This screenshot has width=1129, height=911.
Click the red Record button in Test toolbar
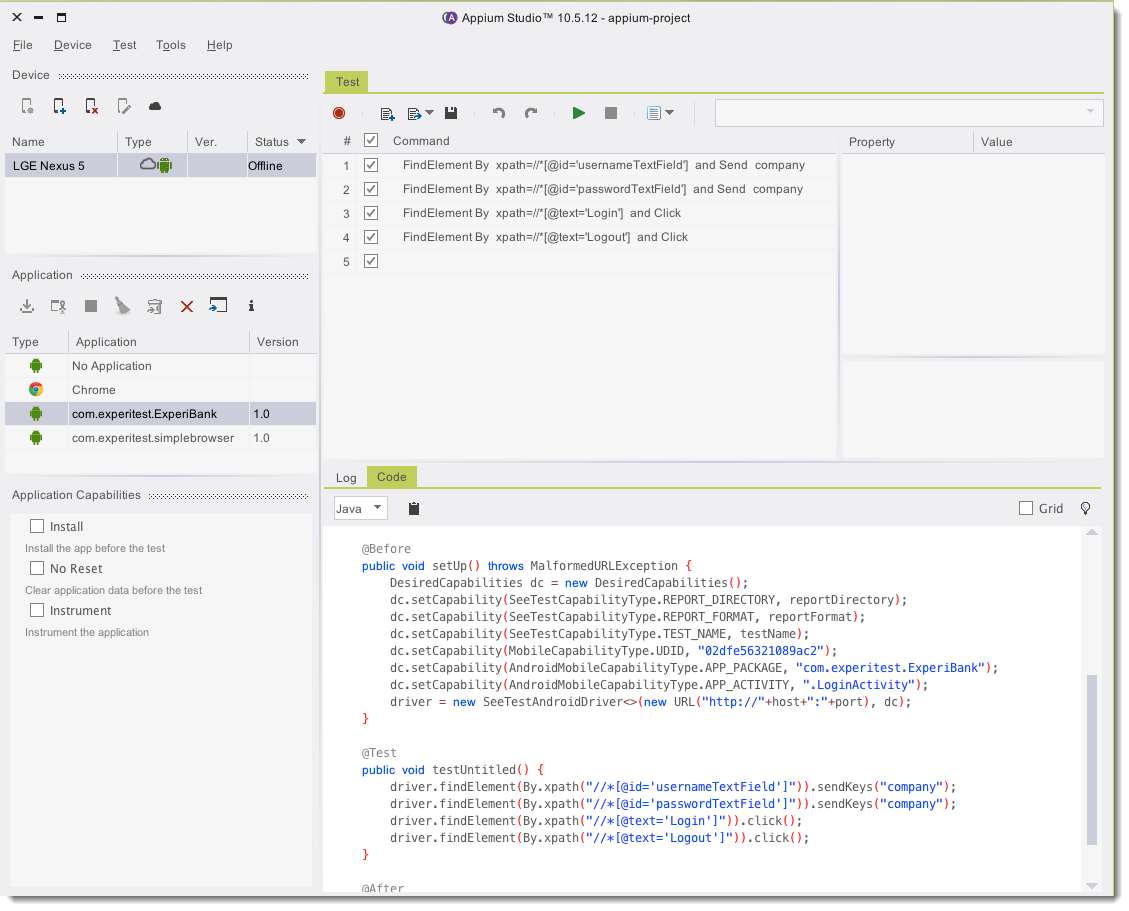point(339,114)
